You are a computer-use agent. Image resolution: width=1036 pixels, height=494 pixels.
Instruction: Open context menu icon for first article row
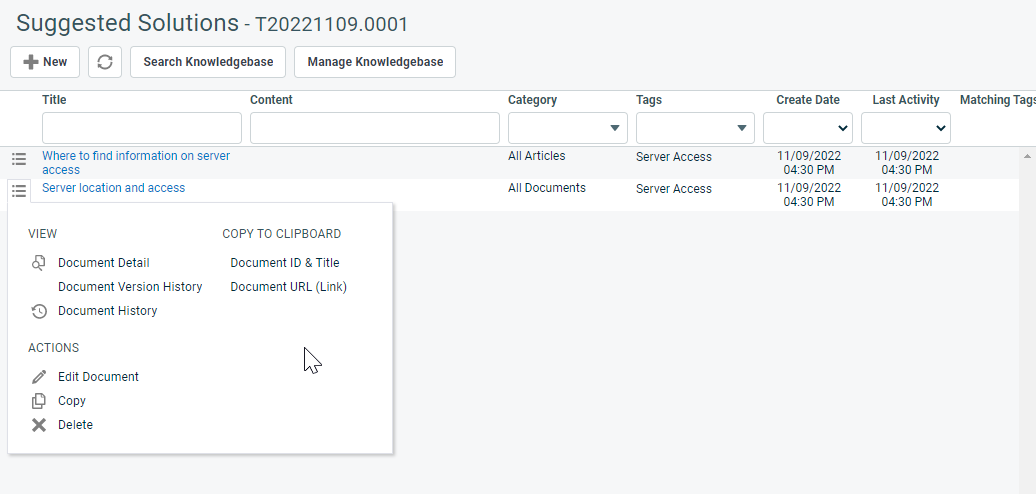(x=19, y=159)
